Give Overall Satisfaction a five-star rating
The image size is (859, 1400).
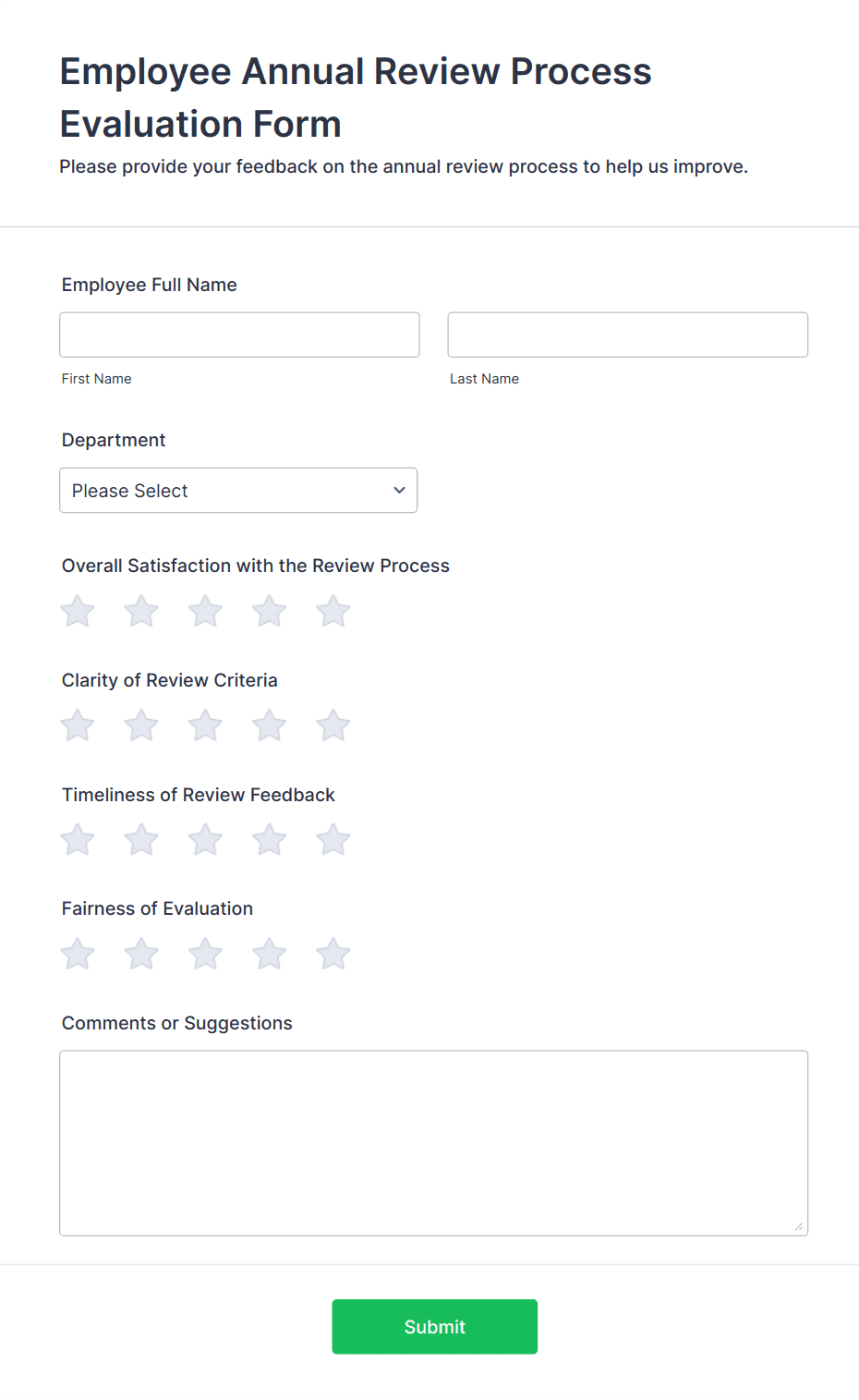click(333, 611)
